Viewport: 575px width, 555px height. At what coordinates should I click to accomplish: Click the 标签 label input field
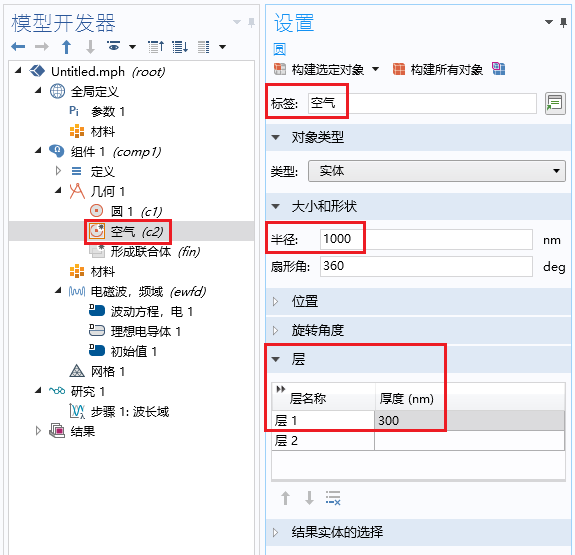tap(422, 103)
